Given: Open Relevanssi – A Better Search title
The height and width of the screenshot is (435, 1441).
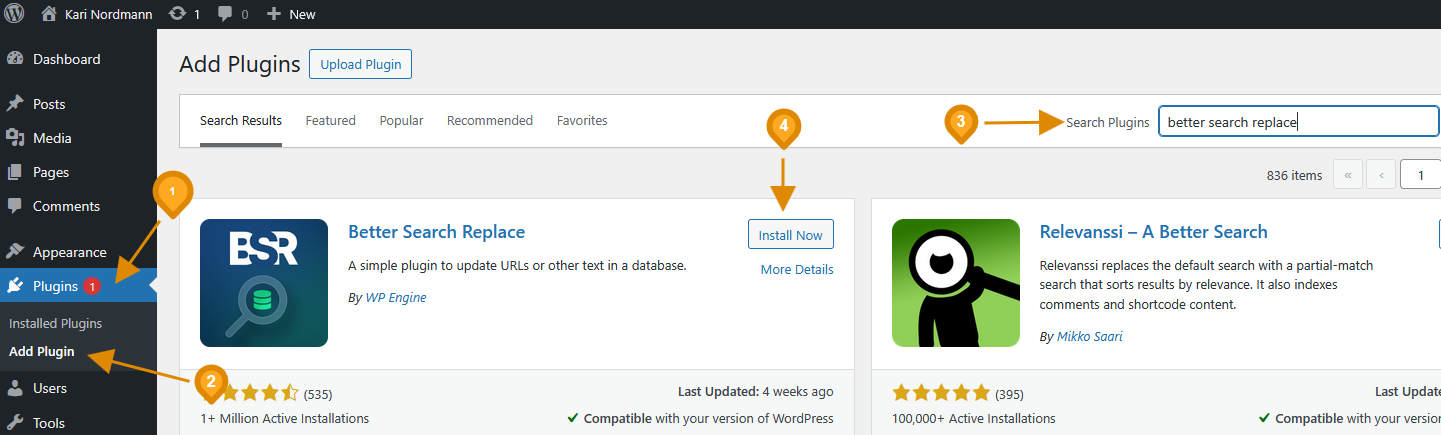Looking at the screenshot, I should tap(1154, 232).
